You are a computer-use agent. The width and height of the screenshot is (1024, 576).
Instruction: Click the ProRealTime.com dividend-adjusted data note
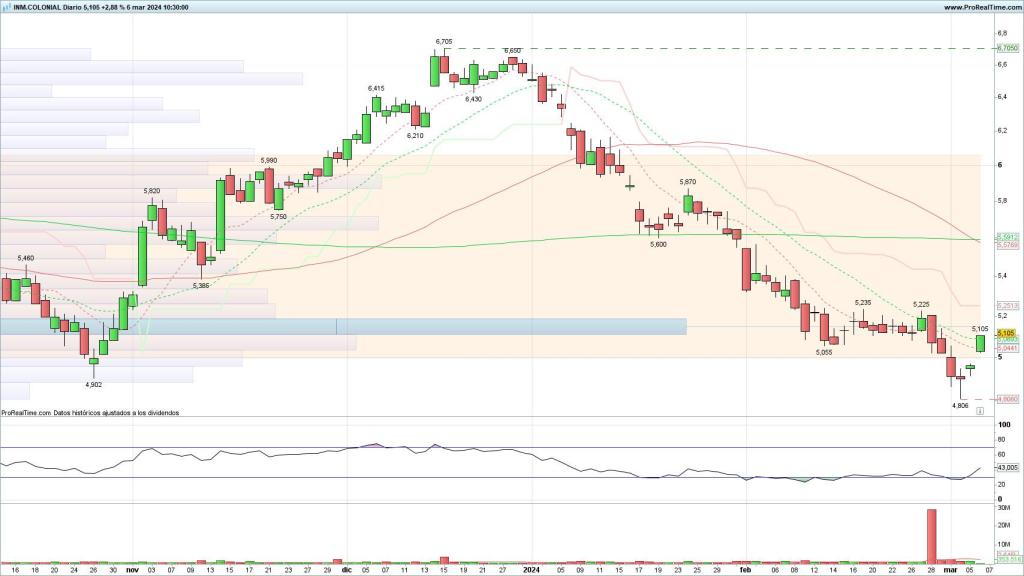pos(90,412)
